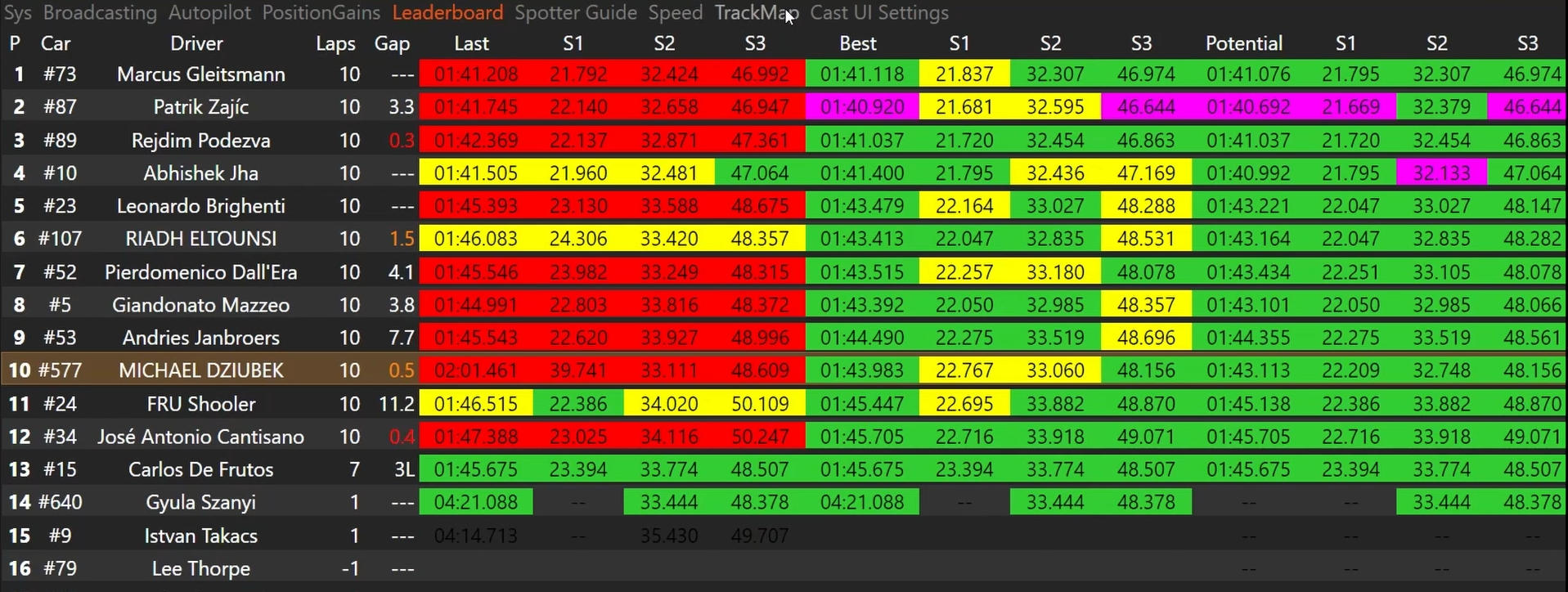Click the Potential column header
The width and height of the screenshot is (1568, 592).
point(1243,43)
